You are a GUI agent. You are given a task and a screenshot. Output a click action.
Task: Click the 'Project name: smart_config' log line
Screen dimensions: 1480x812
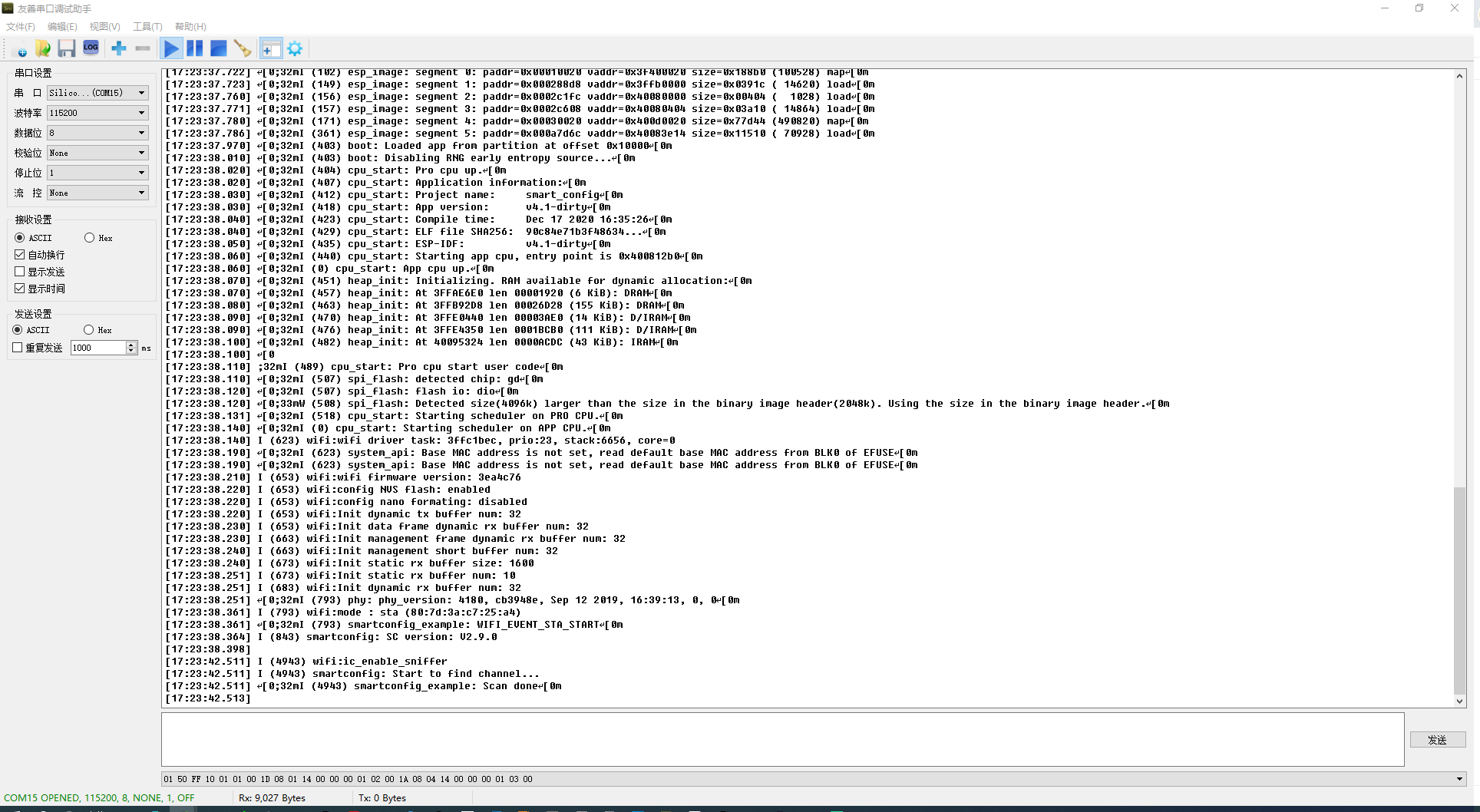pos(395,195)
